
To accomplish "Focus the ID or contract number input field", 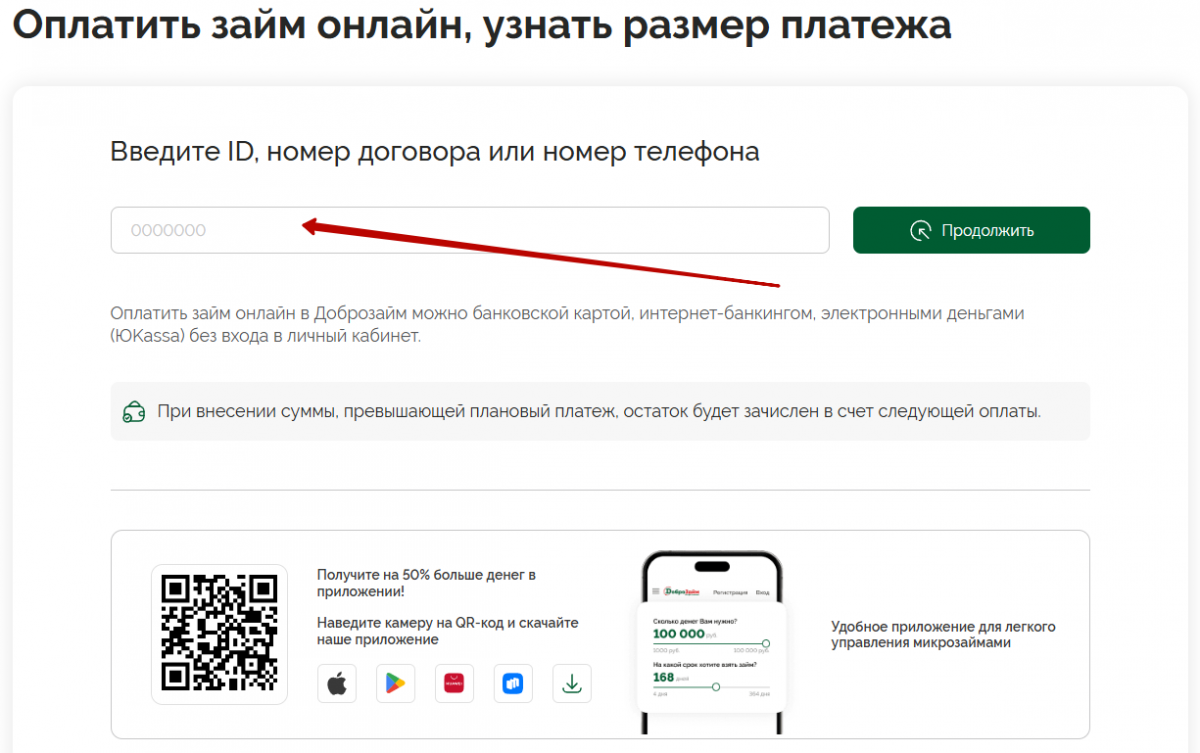I will 470,230.
